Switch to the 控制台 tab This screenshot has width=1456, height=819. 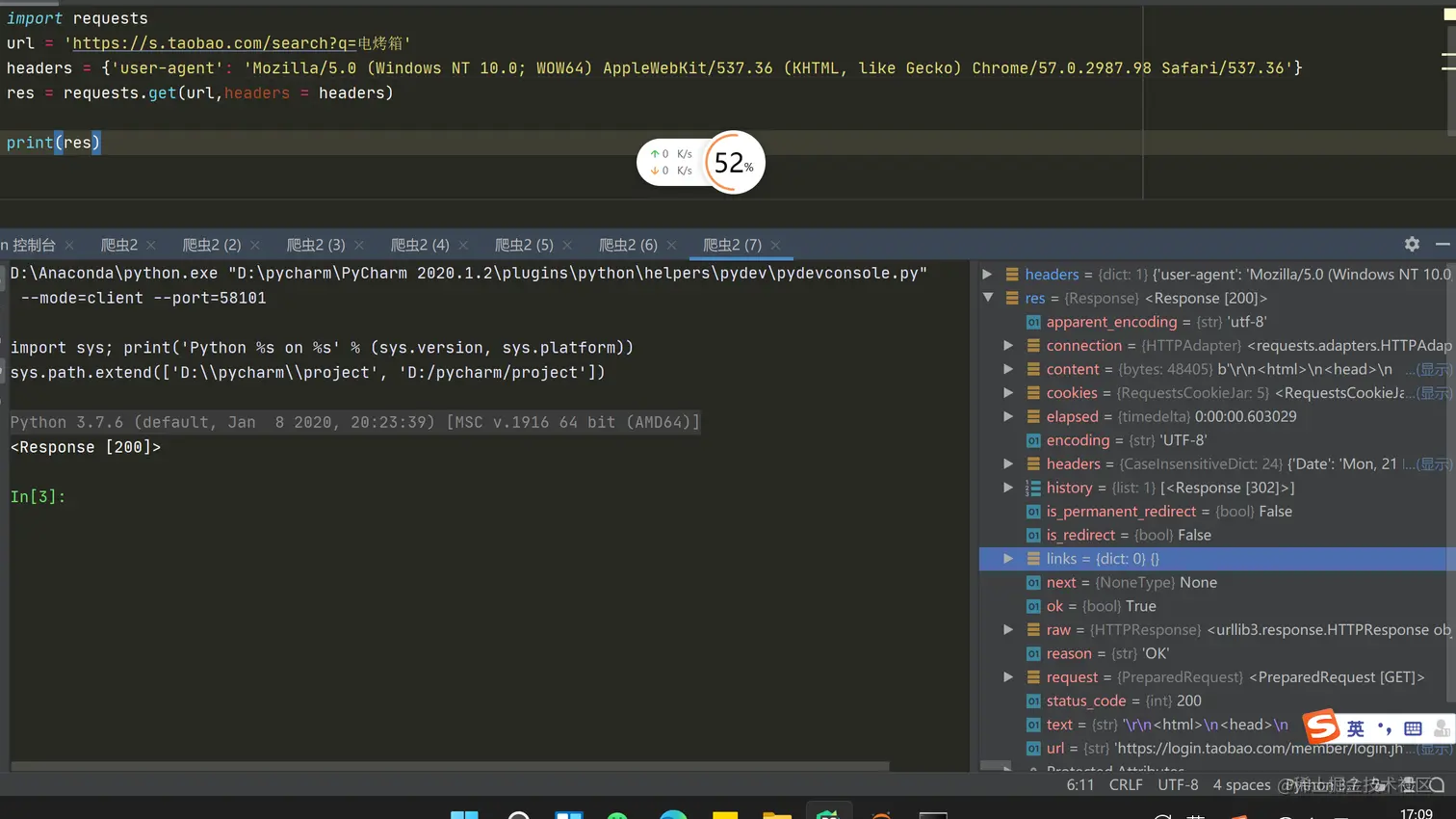coord(29,245)
